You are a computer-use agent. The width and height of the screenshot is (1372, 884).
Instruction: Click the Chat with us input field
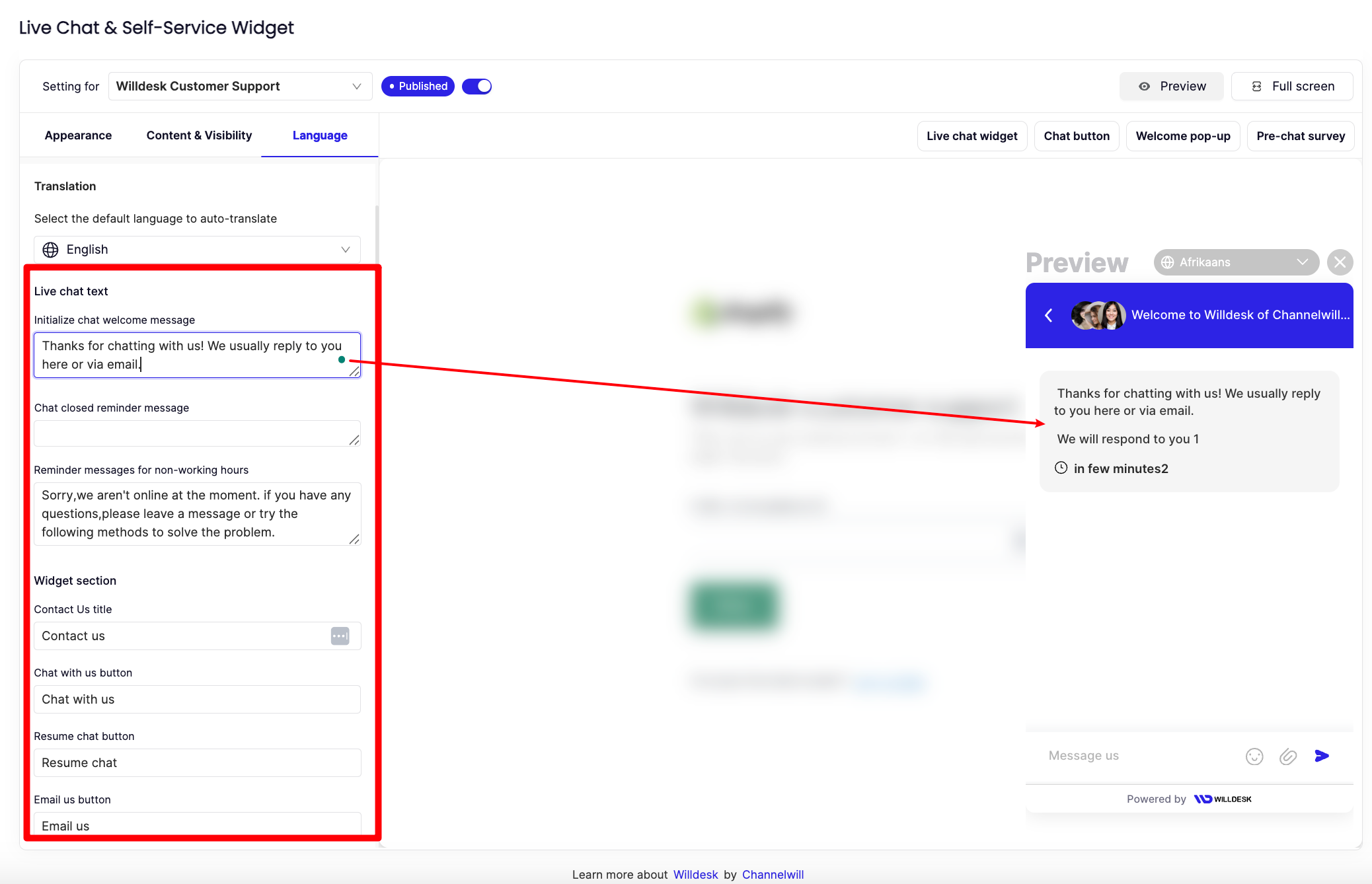(x=197, y=699)
